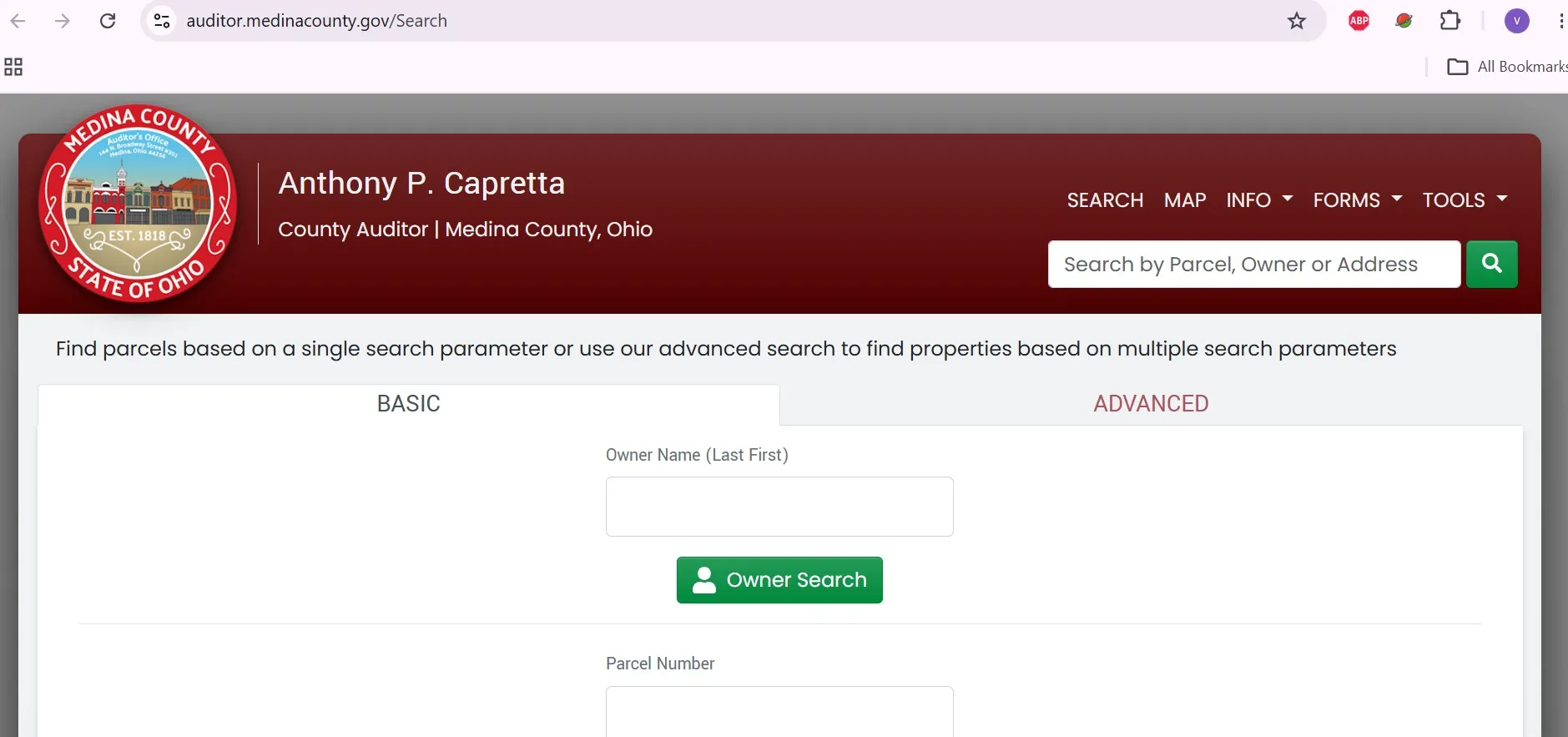Open the Extensions puzzle-piece menu
This screenshot has width=1568, height=737.
(x=1450, y=21)
